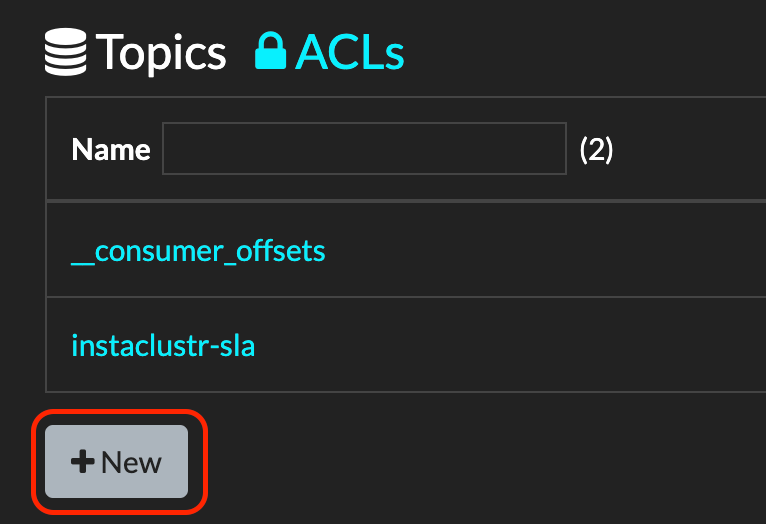Click empty space right of instaclustr-sla

click(x=508, y=346)
